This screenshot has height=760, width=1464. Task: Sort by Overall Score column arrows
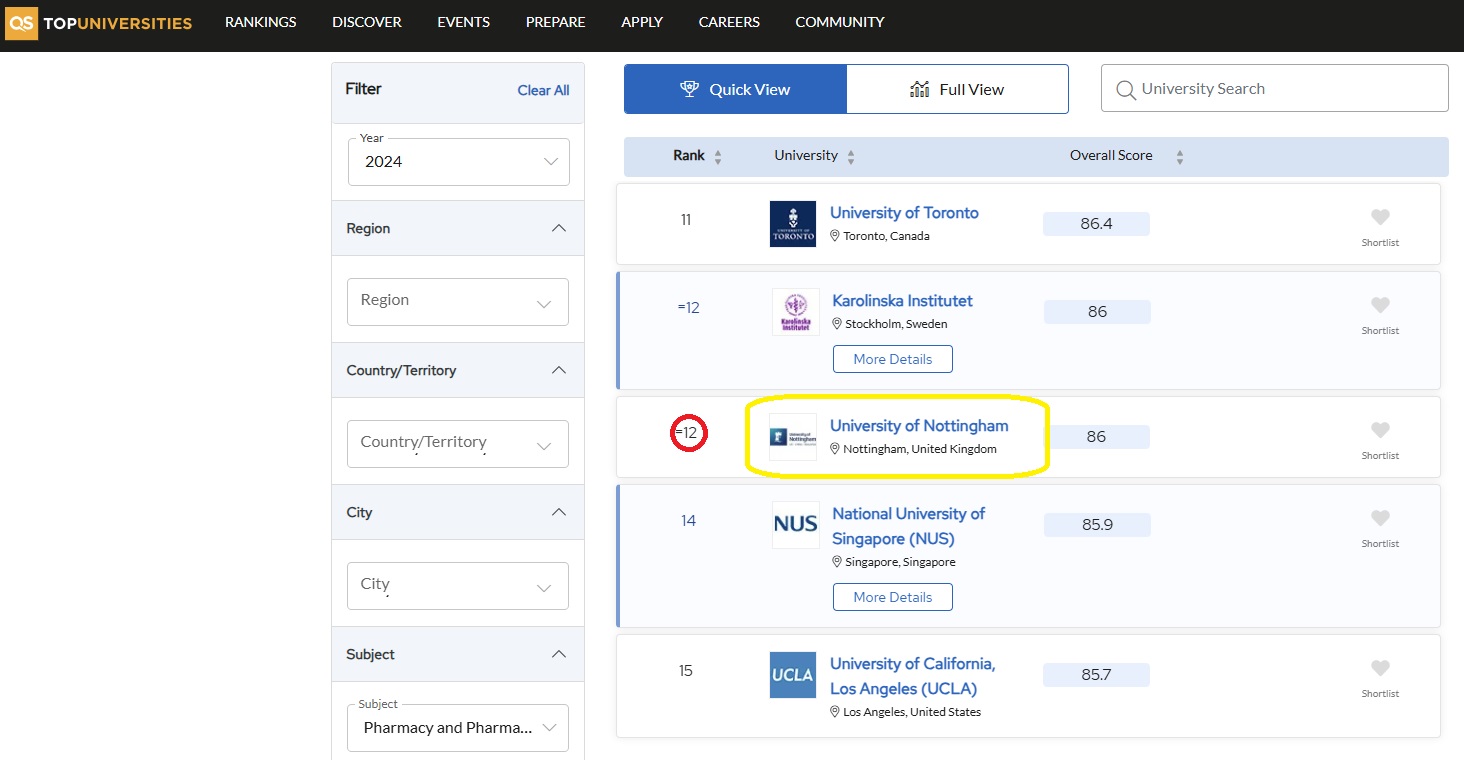1180,157
